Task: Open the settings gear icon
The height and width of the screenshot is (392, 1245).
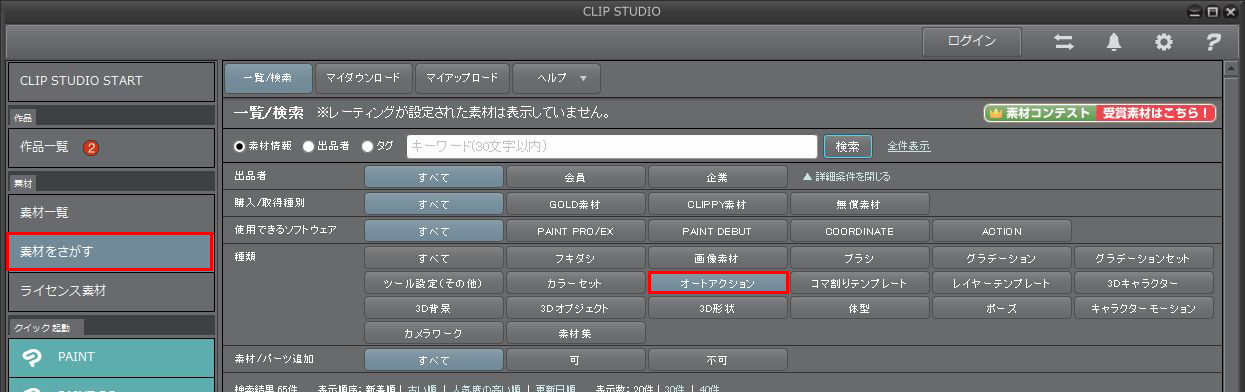Action: pyautogui.click(x=1163, y=42)
